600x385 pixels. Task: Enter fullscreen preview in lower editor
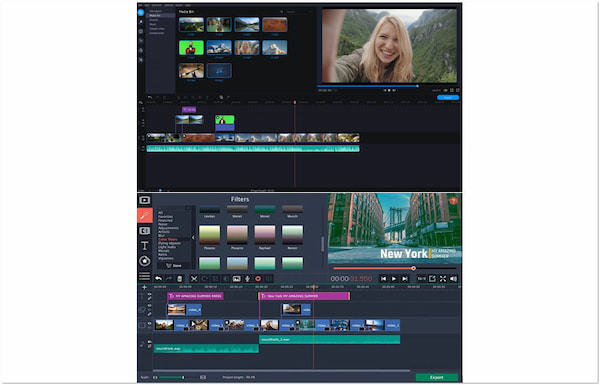click(443, 279)
